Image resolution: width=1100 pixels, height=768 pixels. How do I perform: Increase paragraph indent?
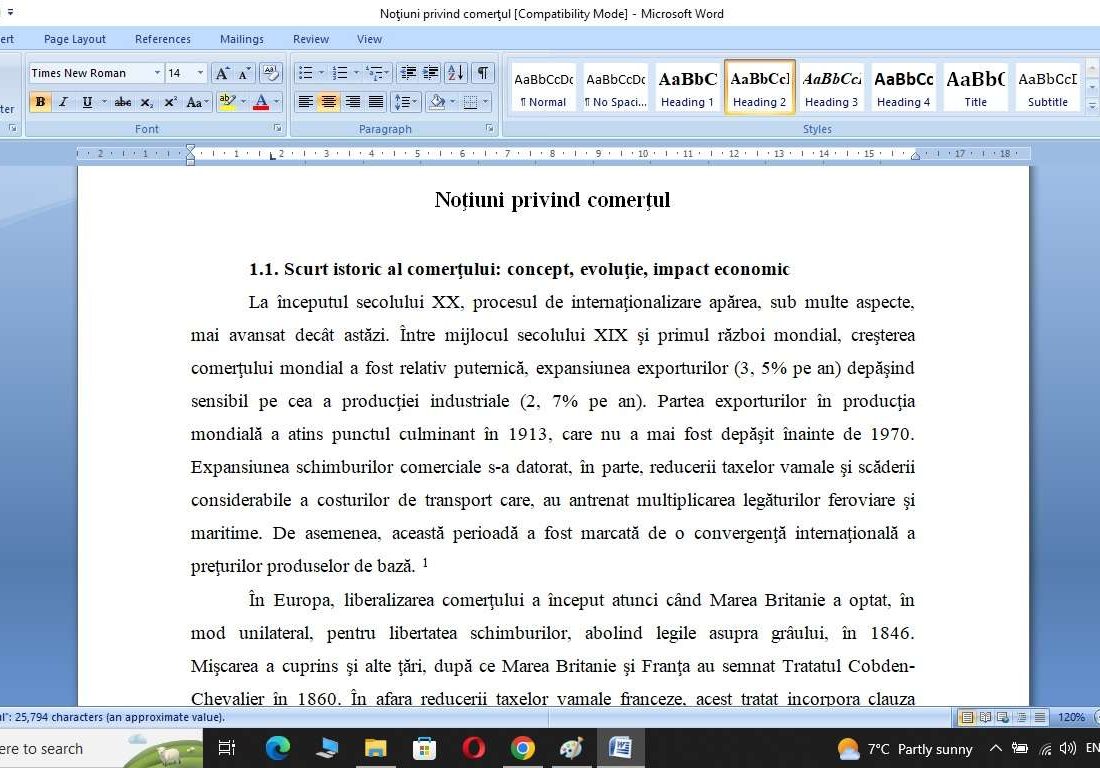point(430,72)
